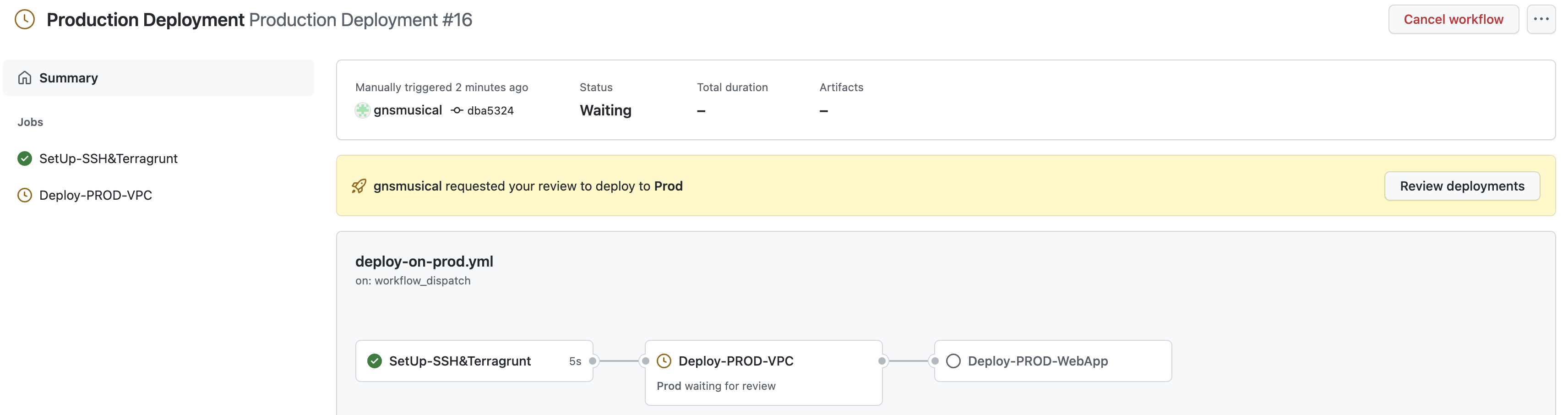Open the commit dba5324 link
The height and width of the screenshot is (415, 1568).
490,111
